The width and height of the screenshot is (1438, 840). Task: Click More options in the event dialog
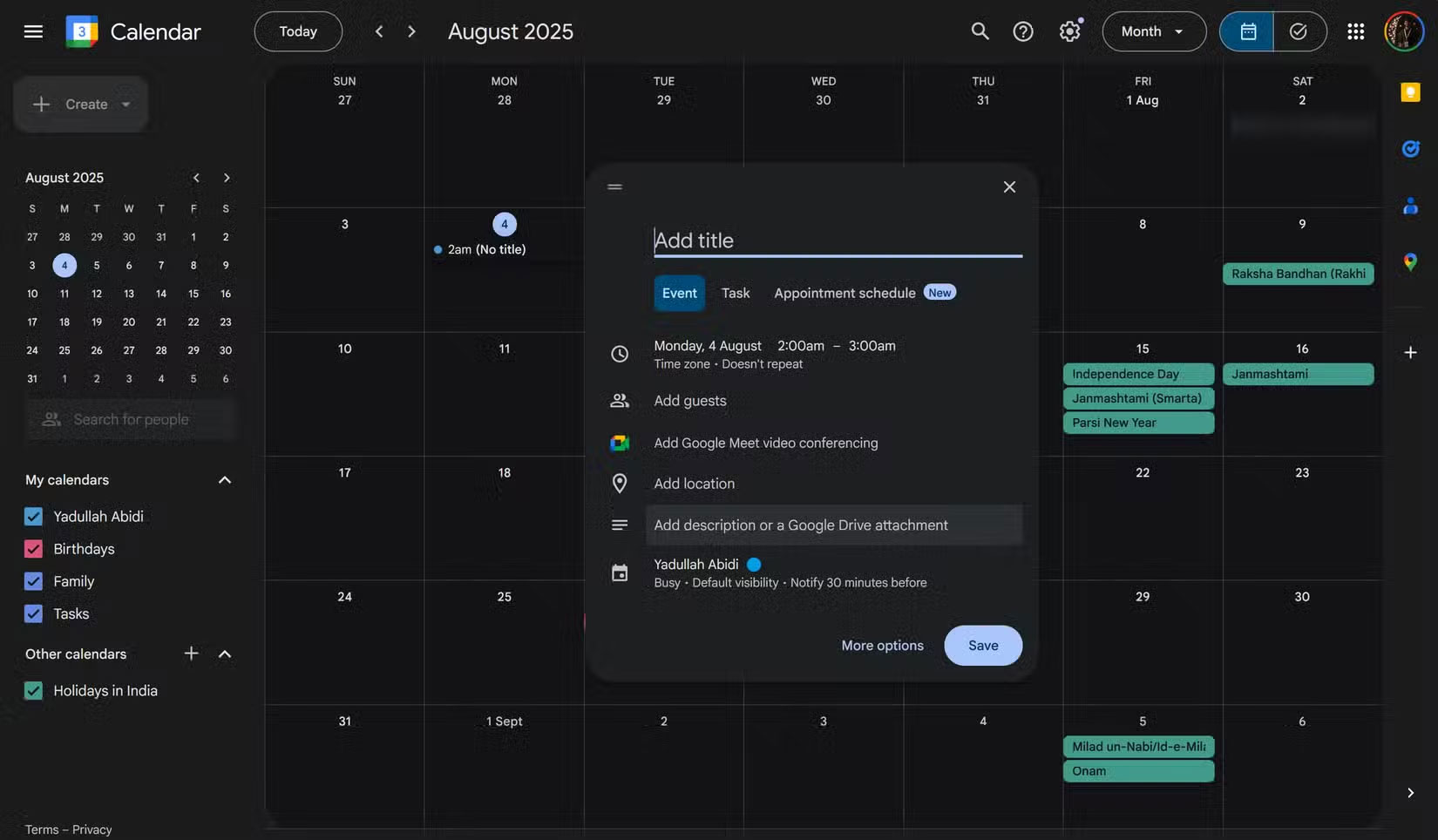pos(882,645)
